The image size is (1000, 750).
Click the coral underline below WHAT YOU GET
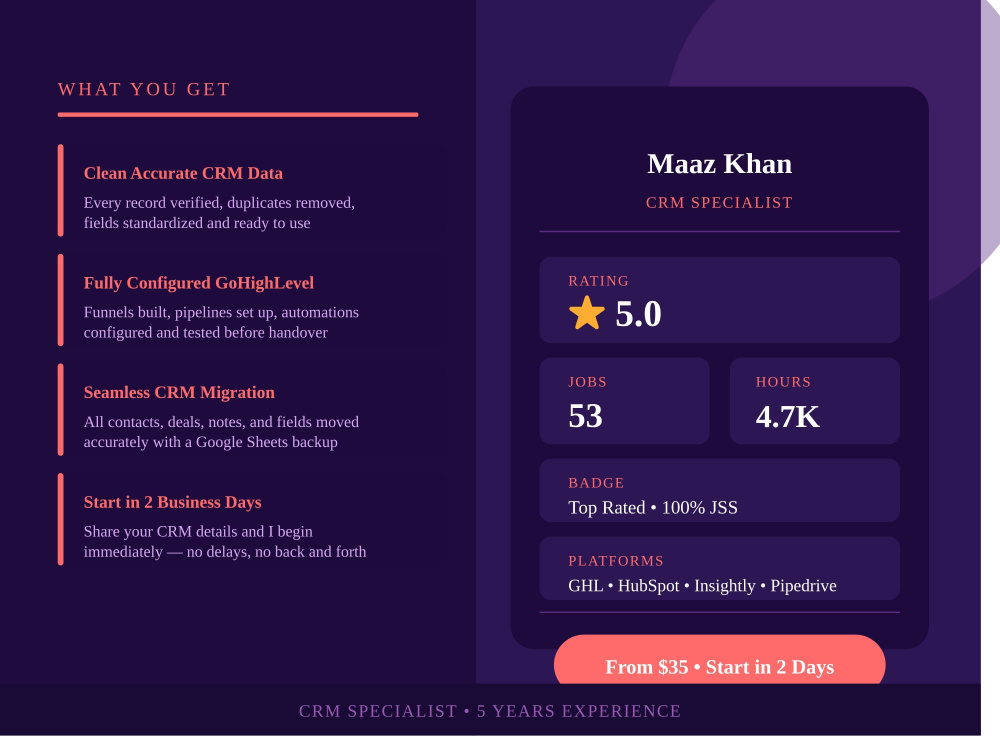coord(238,115)
